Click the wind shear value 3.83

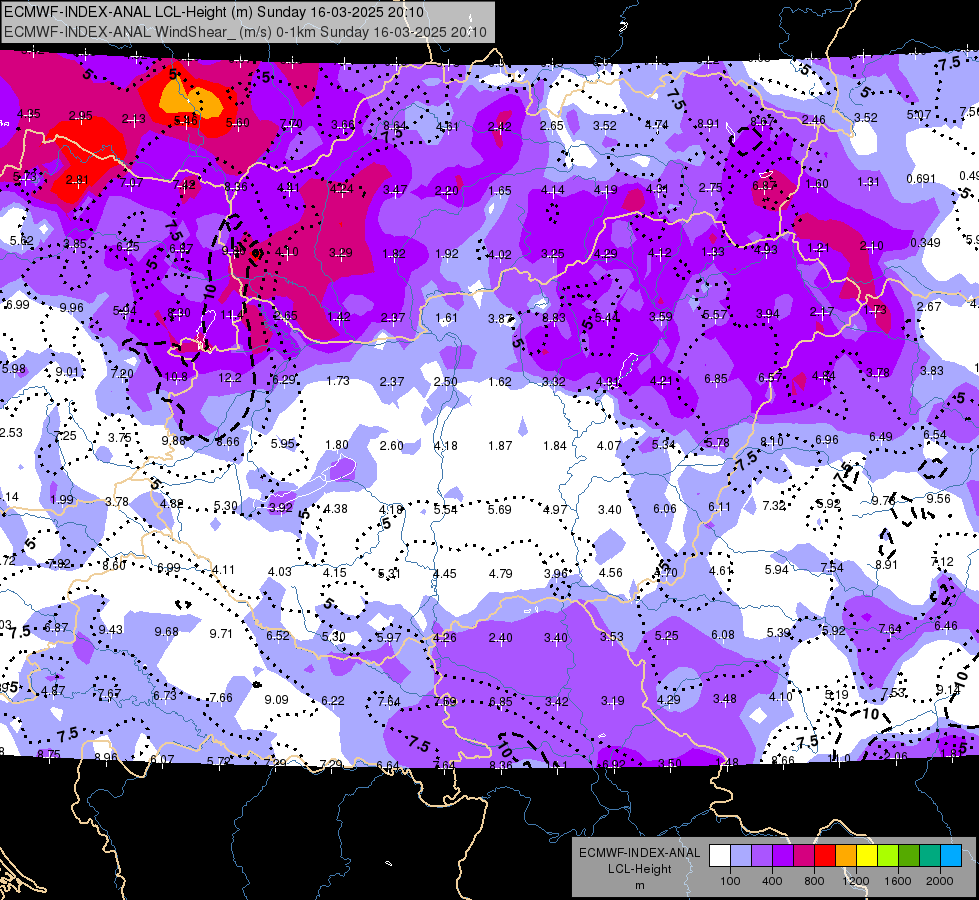932,370
